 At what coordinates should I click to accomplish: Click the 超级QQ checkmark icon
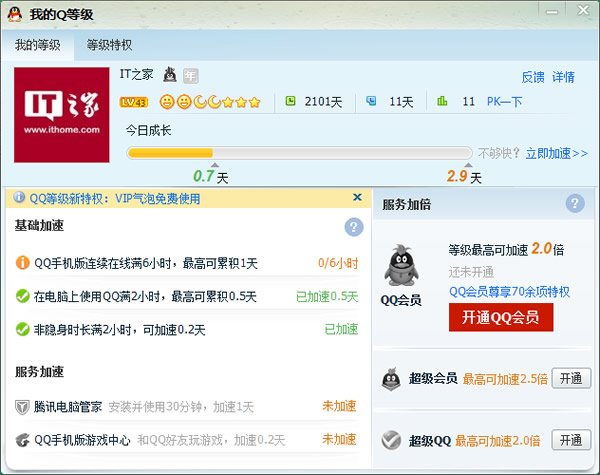click(391, 440)
